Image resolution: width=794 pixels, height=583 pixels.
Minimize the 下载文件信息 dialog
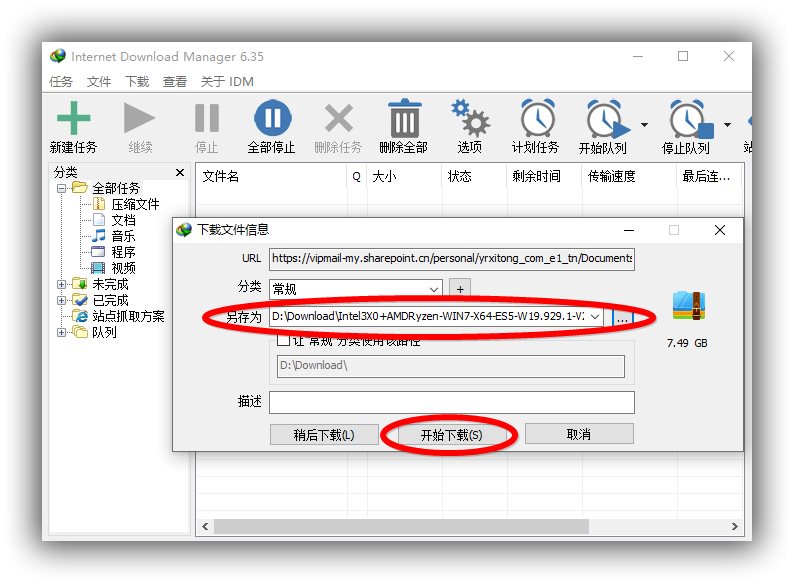(629, 230)
